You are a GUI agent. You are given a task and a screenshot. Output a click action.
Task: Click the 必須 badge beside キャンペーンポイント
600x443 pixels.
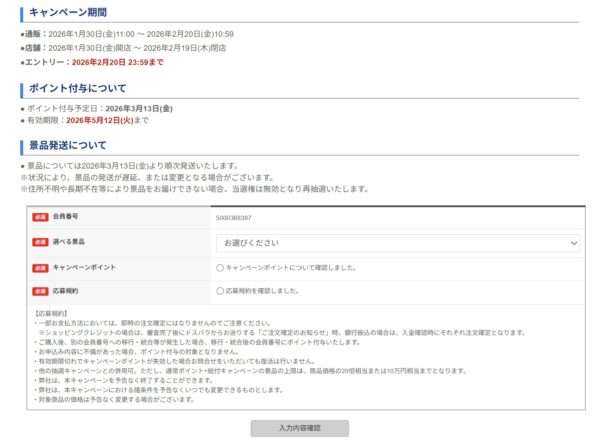40,268
